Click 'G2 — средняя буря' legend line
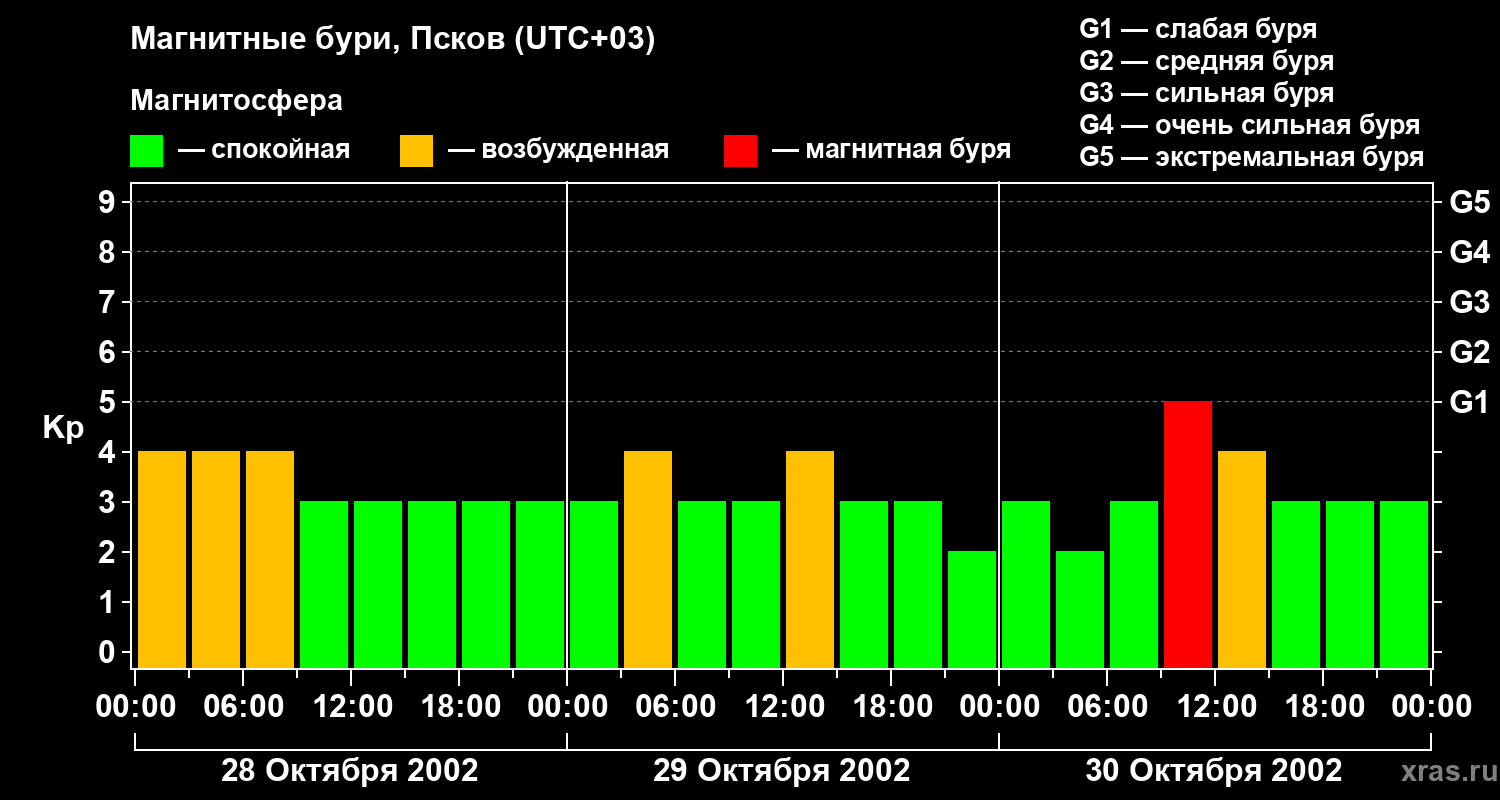 pyautogui.click(x=1206, y=61)
